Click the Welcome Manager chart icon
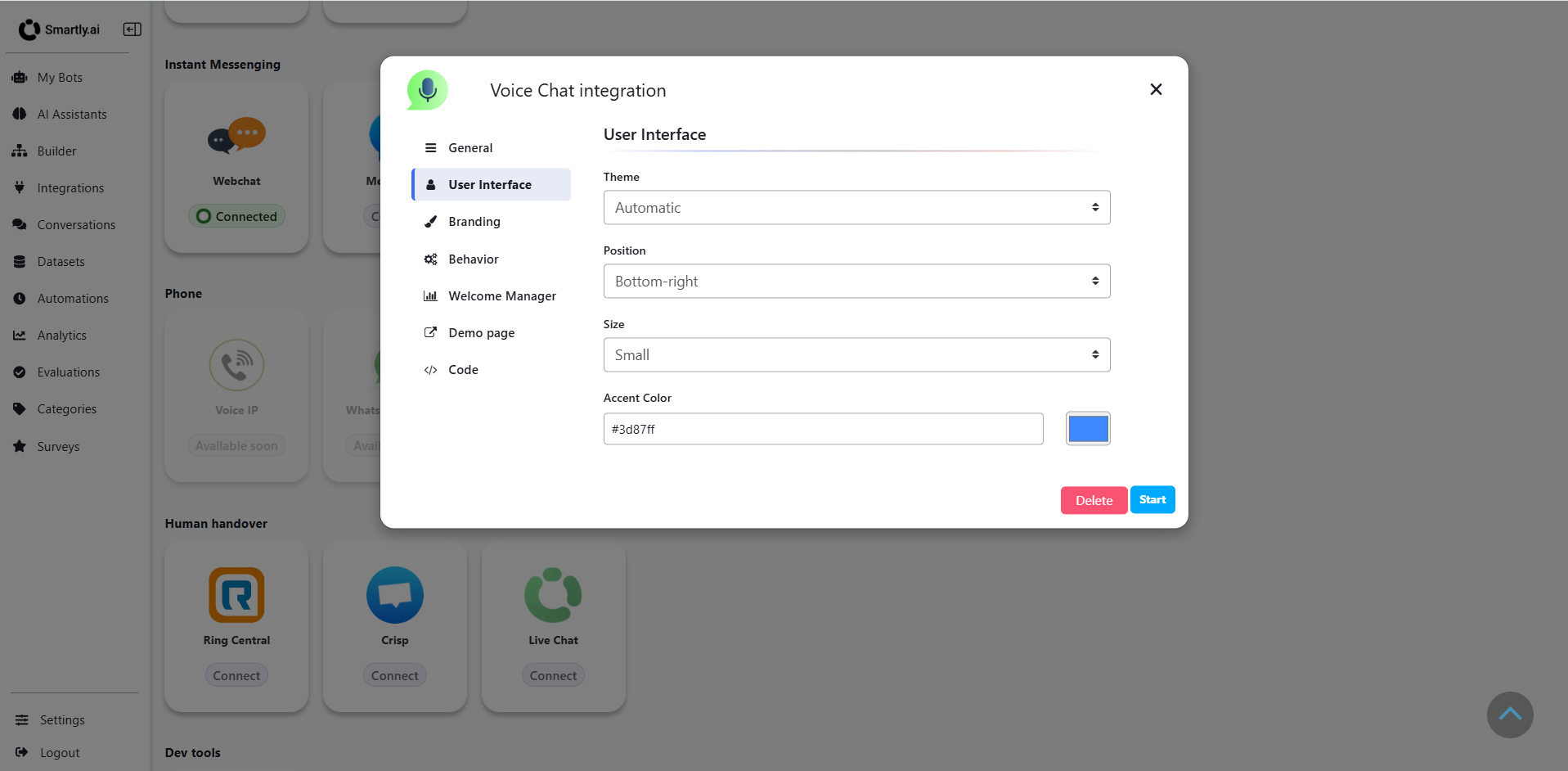The image size is (1568, 771). 431,295
